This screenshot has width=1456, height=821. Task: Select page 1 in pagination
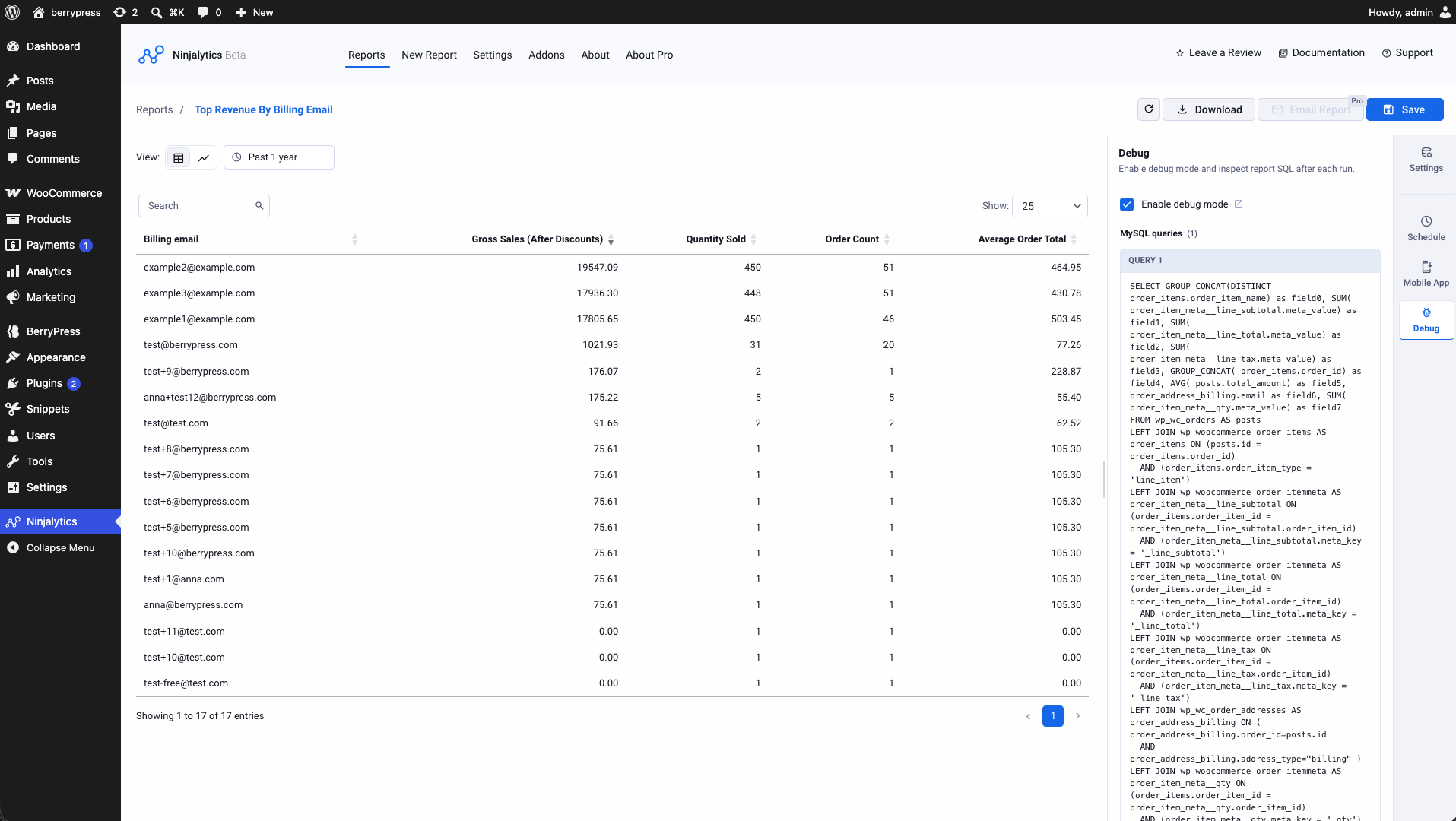point(1053,716)
